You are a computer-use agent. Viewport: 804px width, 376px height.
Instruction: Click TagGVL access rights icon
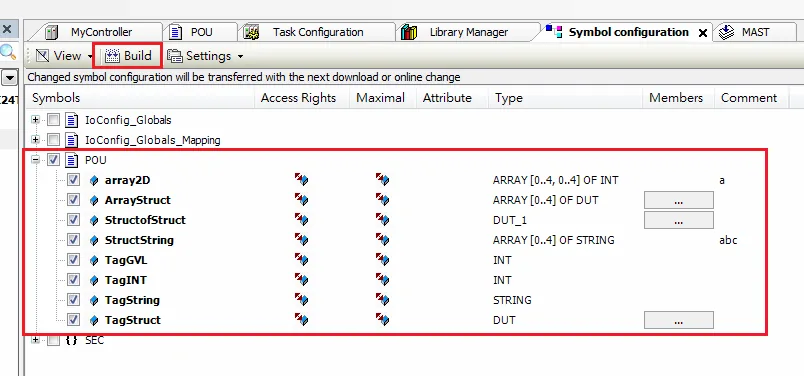click(x=301, y=260)
